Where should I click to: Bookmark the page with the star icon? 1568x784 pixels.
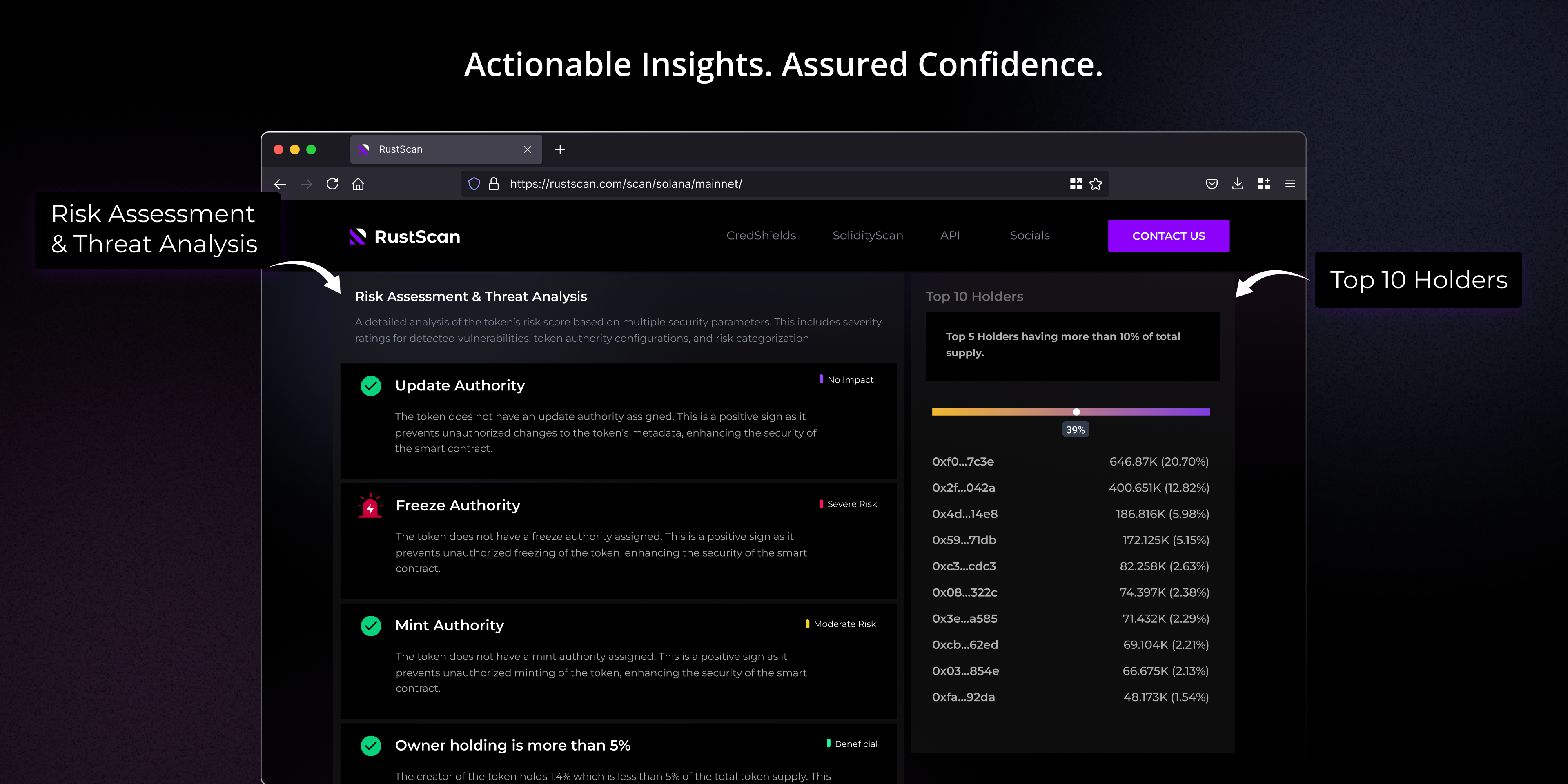[x=1096, y=184]
